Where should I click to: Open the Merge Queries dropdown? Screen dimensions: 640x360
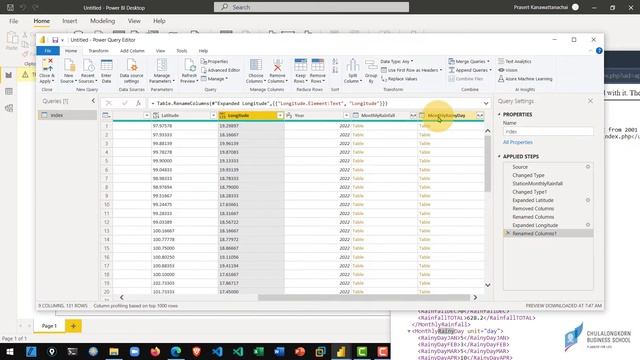click(x=469, y=61)
